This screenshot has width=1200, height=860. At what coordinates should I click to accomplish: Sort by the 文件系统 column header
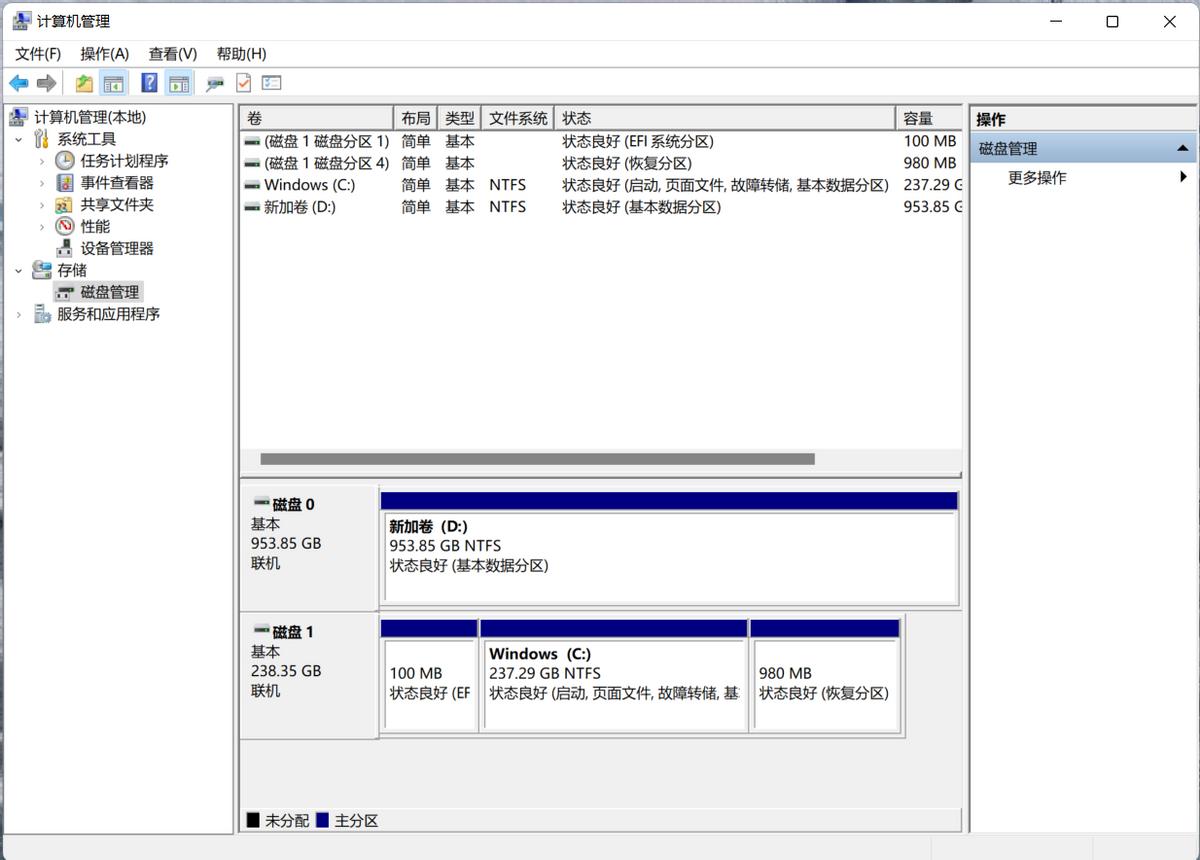point(517,118)
